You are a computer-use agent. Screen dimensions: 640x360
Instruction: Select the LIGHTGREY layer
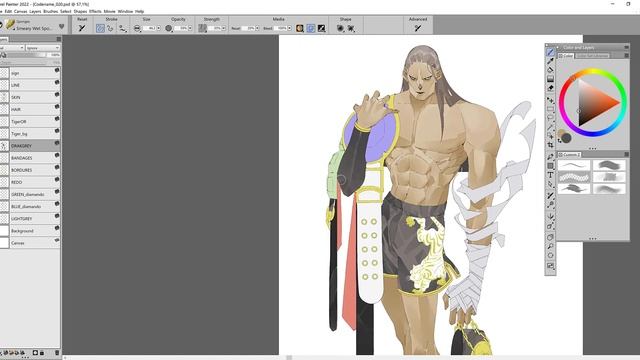[x=30, y=219]
